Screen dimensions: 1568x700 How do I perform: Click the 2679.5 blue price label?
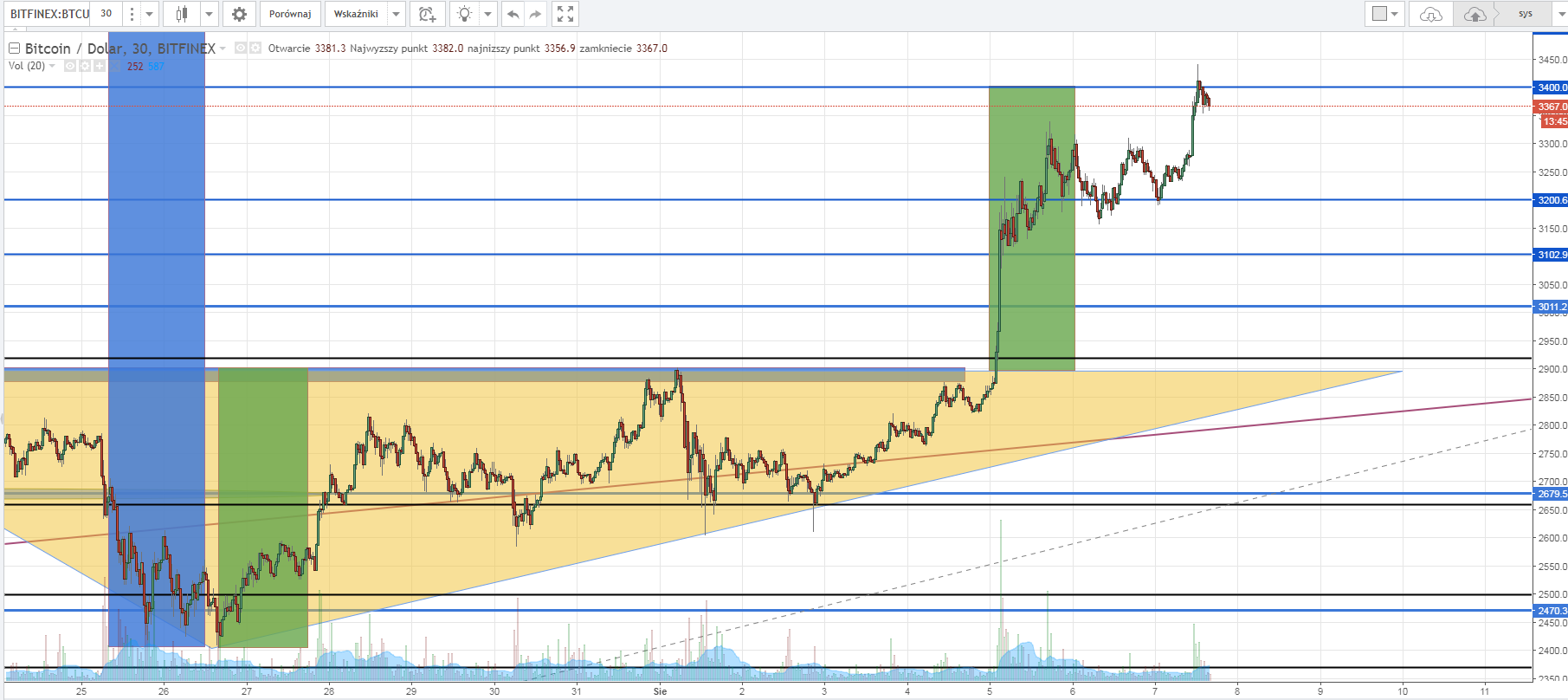click(1550, 494)
